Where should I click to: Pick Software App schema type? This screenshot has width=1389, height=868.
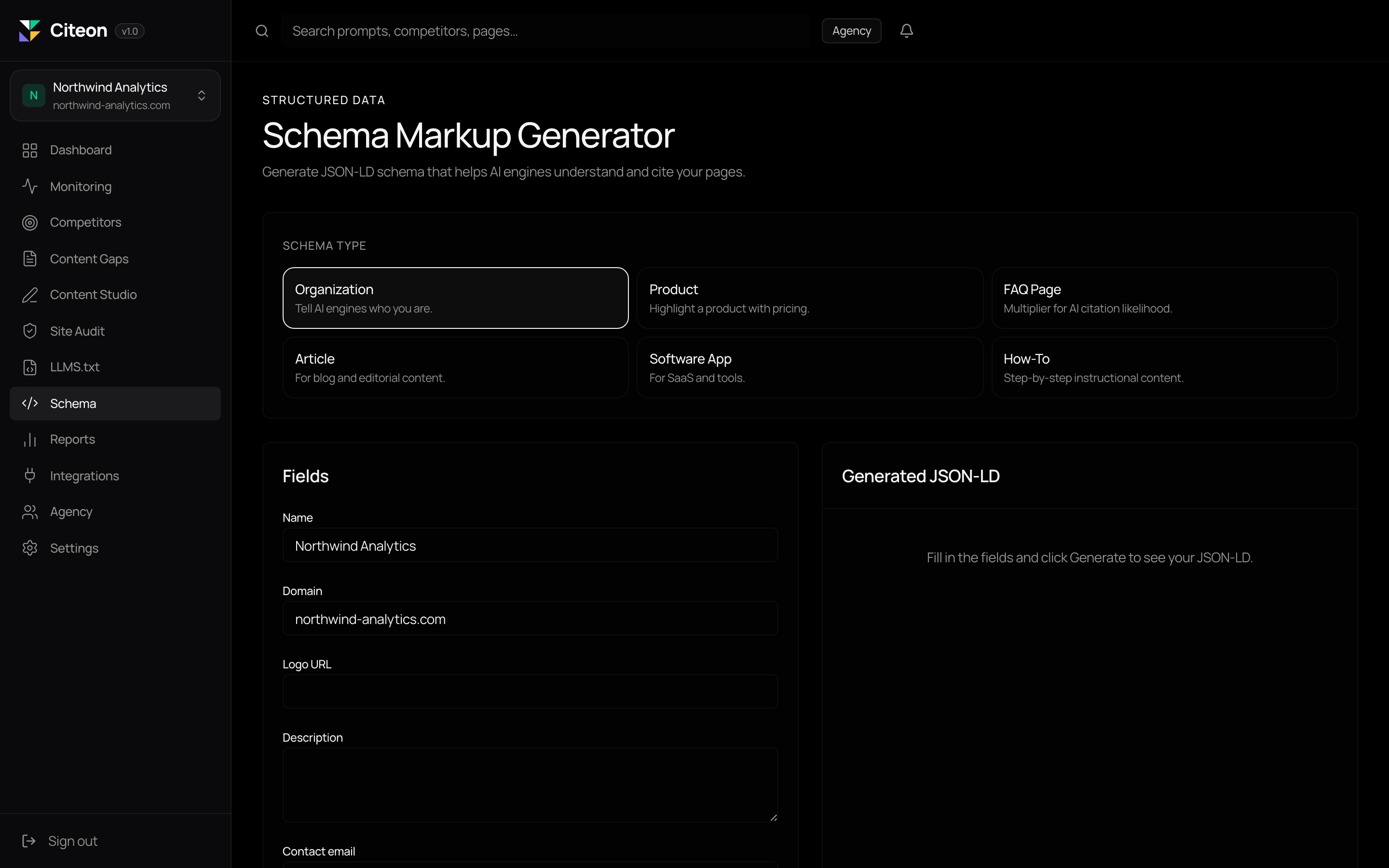pos(810,367)
